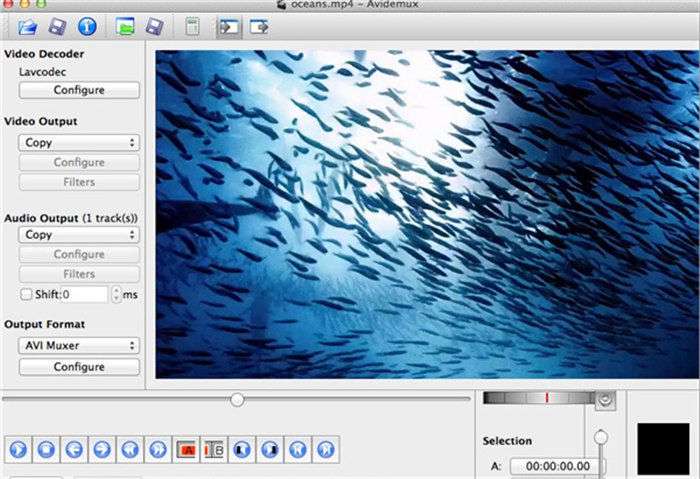700x479 pixels.
Task: Click Filters under Audio Output
Action: [x=79, y=274]
